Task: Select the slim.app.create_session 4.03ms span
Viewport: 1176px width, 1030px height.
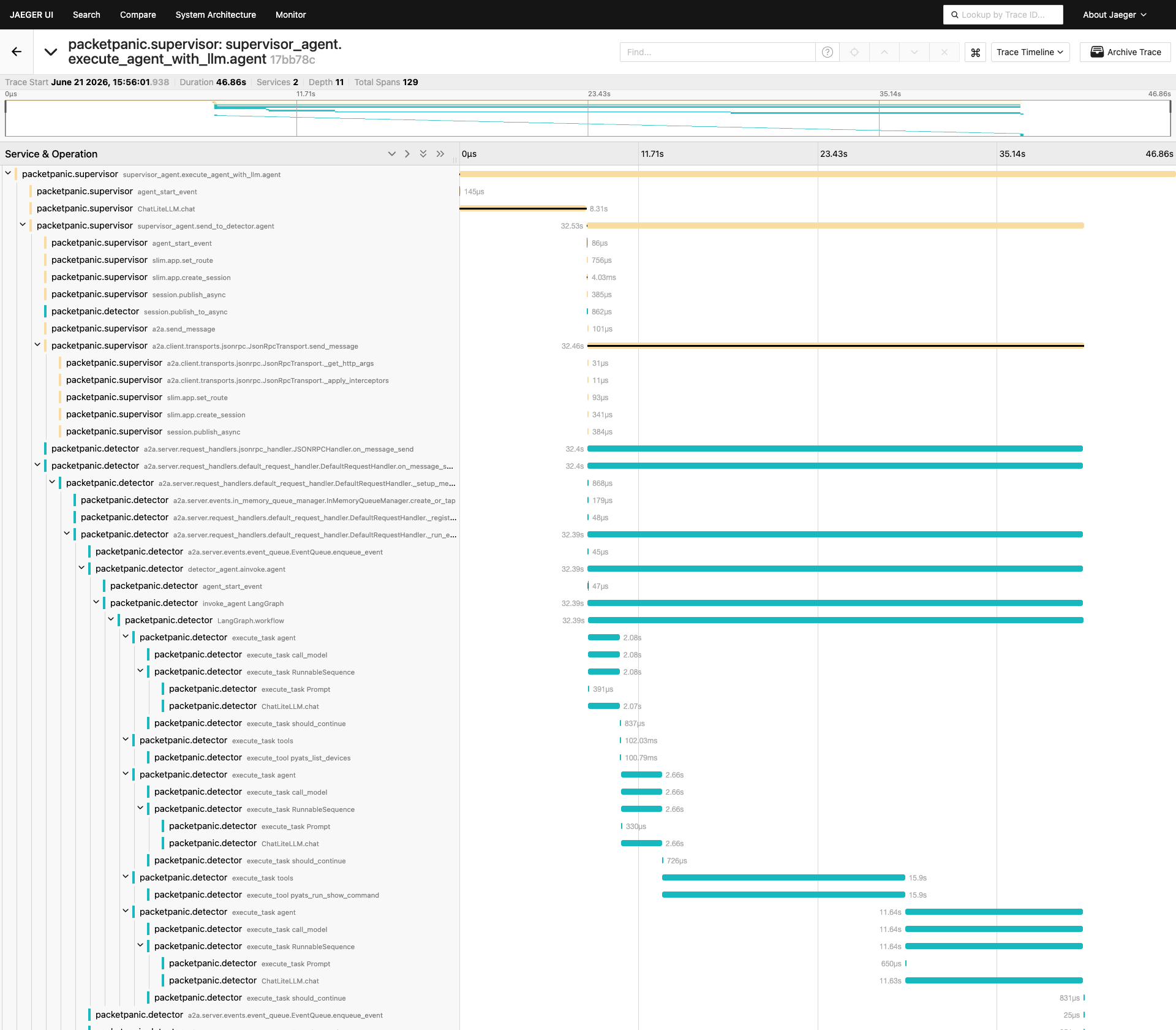Action: coord(251,277)
